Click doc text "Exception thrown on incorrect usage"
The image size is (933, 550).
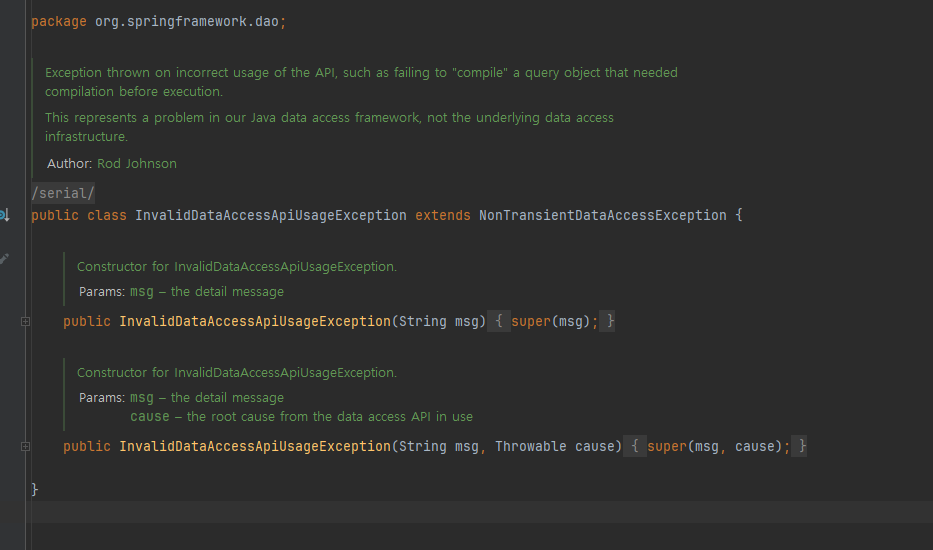[156, 73]
